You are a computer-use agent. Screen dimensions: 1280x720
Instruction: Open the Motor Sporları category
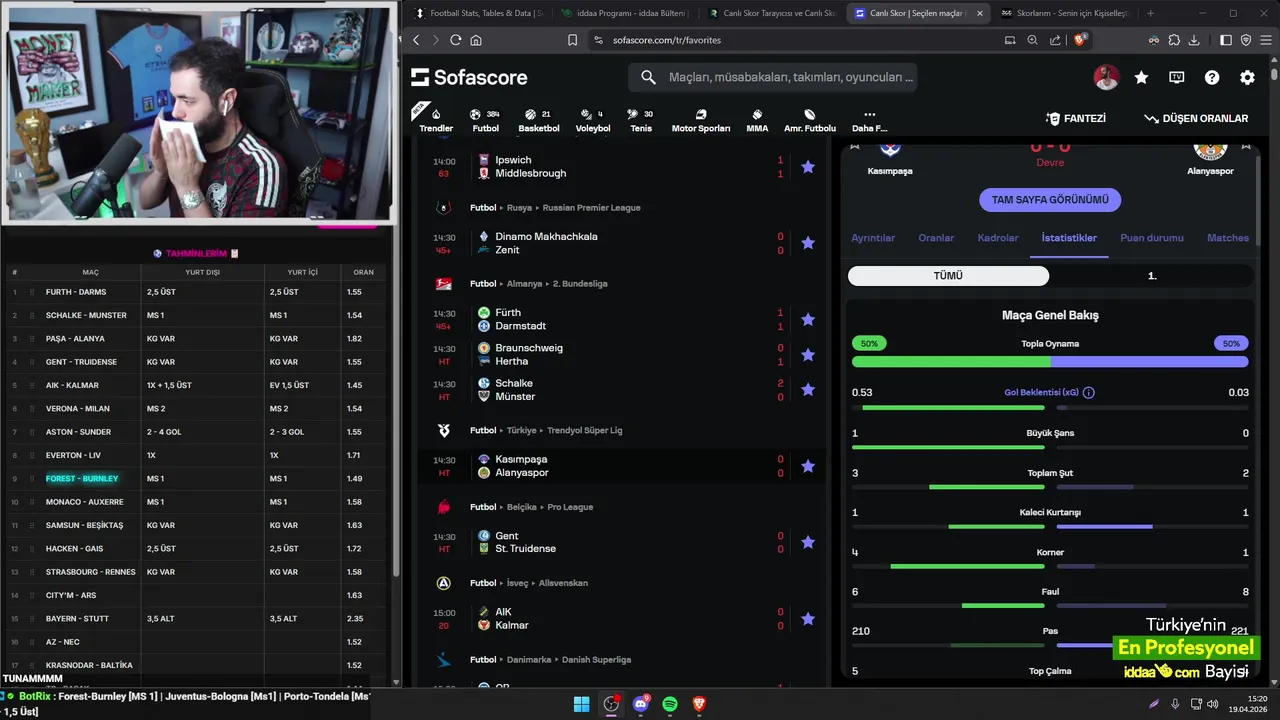pos(700,120)
